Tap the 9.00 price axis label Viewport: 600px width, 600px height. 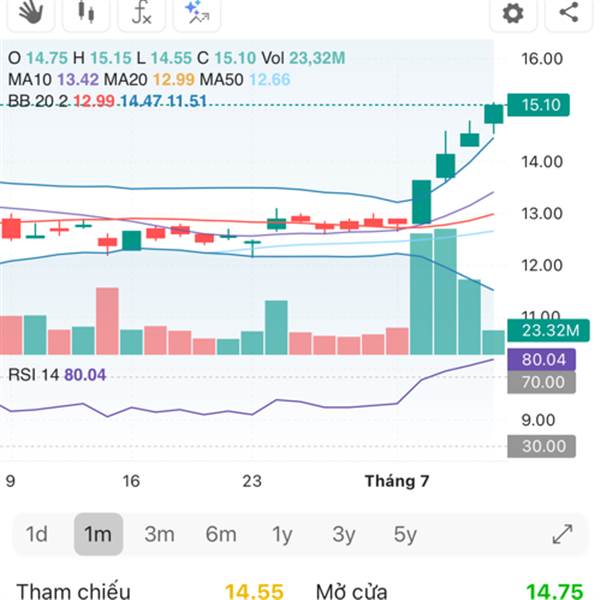point(538,420)
